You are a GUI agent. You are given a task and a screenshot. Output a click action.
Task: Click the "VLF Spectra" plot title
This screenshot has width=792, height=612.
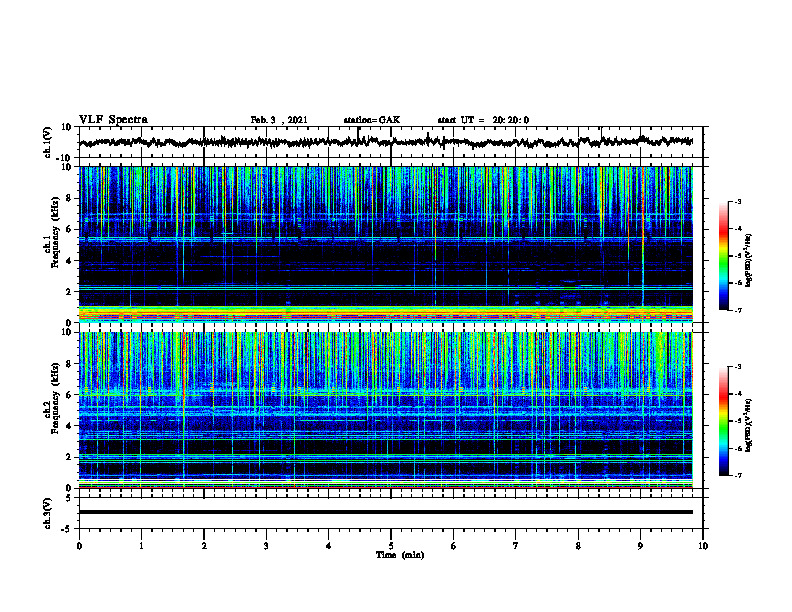[113, 120]
